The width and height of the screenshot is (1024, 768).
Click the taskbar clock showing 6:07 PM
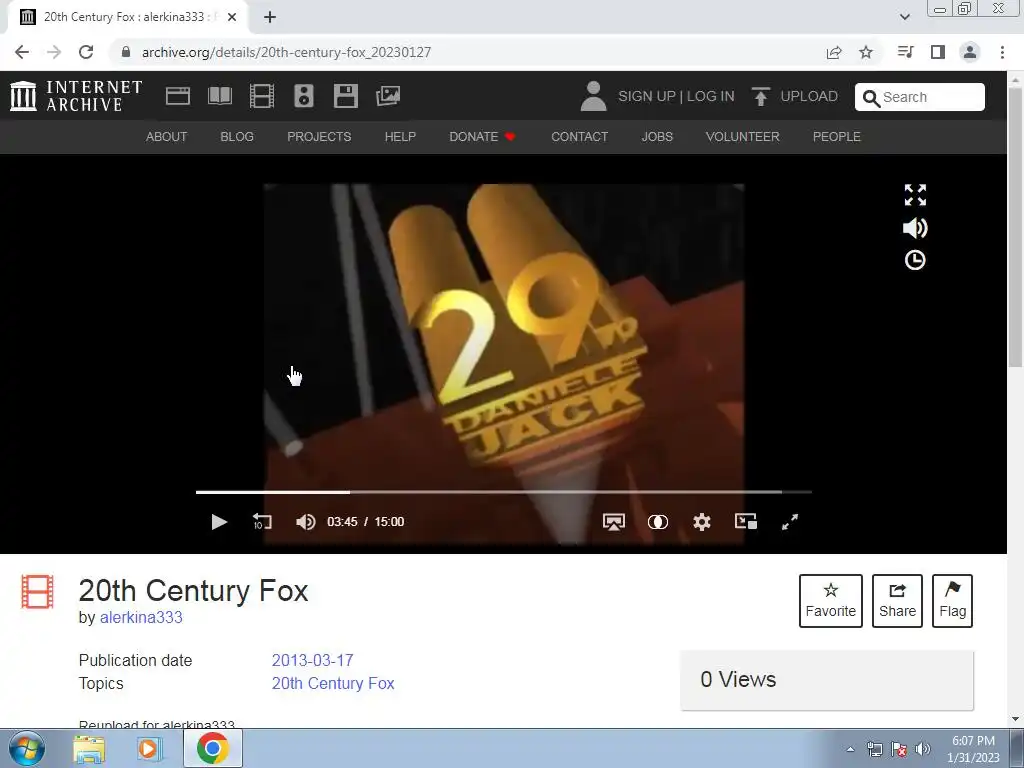974,749
